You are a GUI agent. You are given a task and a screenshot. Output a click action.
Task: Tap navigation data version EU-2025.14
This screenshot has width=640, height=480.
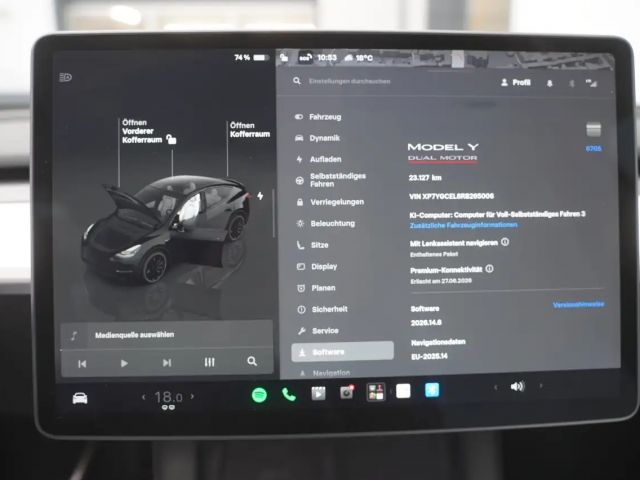[429, 356]
